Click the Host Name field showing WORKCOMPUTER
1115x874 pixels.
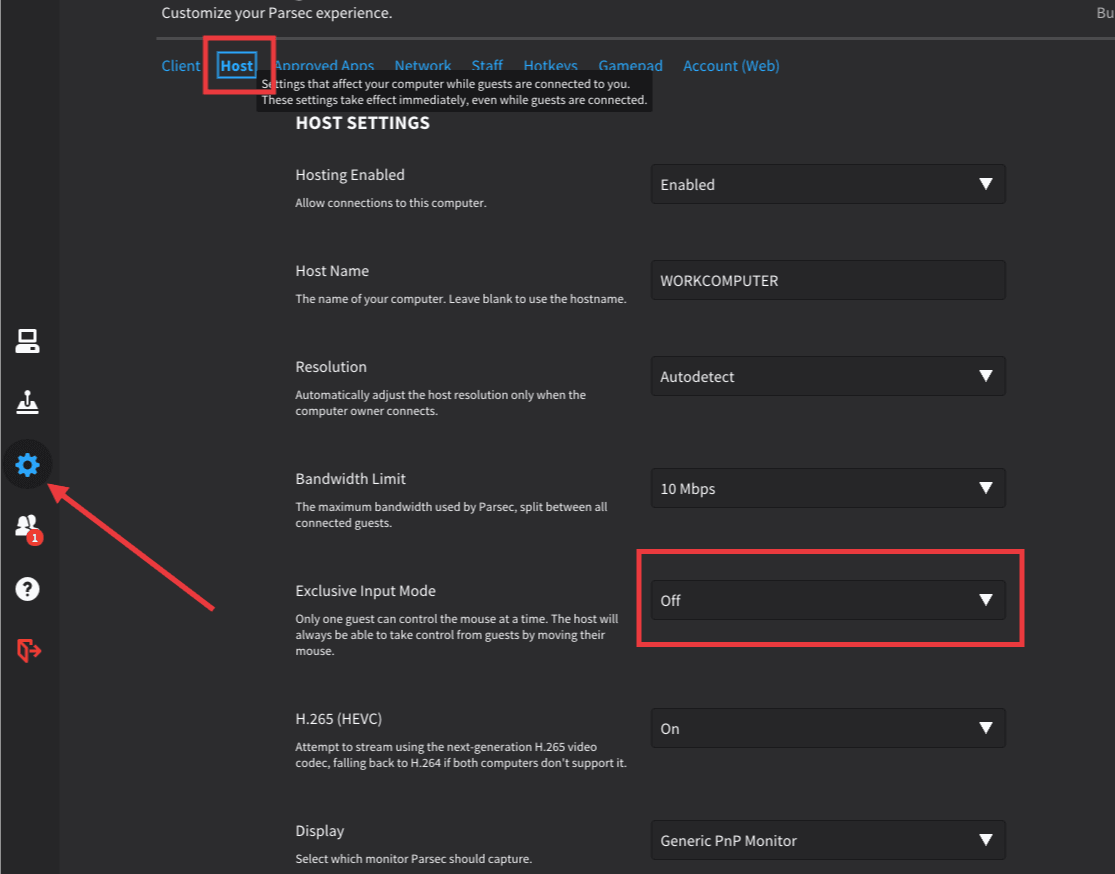point(827,281)
